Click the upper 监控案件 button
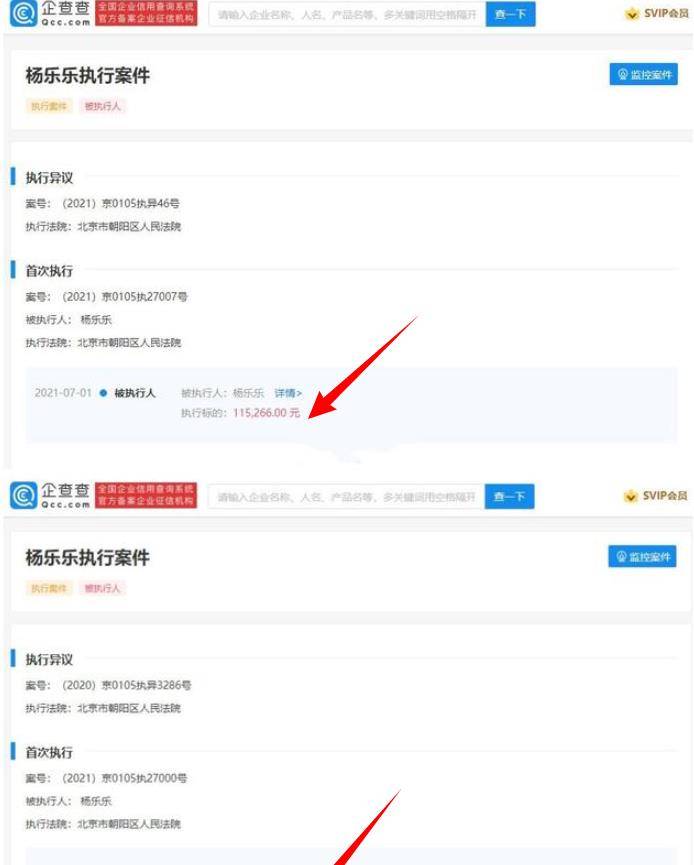Viewport: 694px width, 865px height. point(643,74)
